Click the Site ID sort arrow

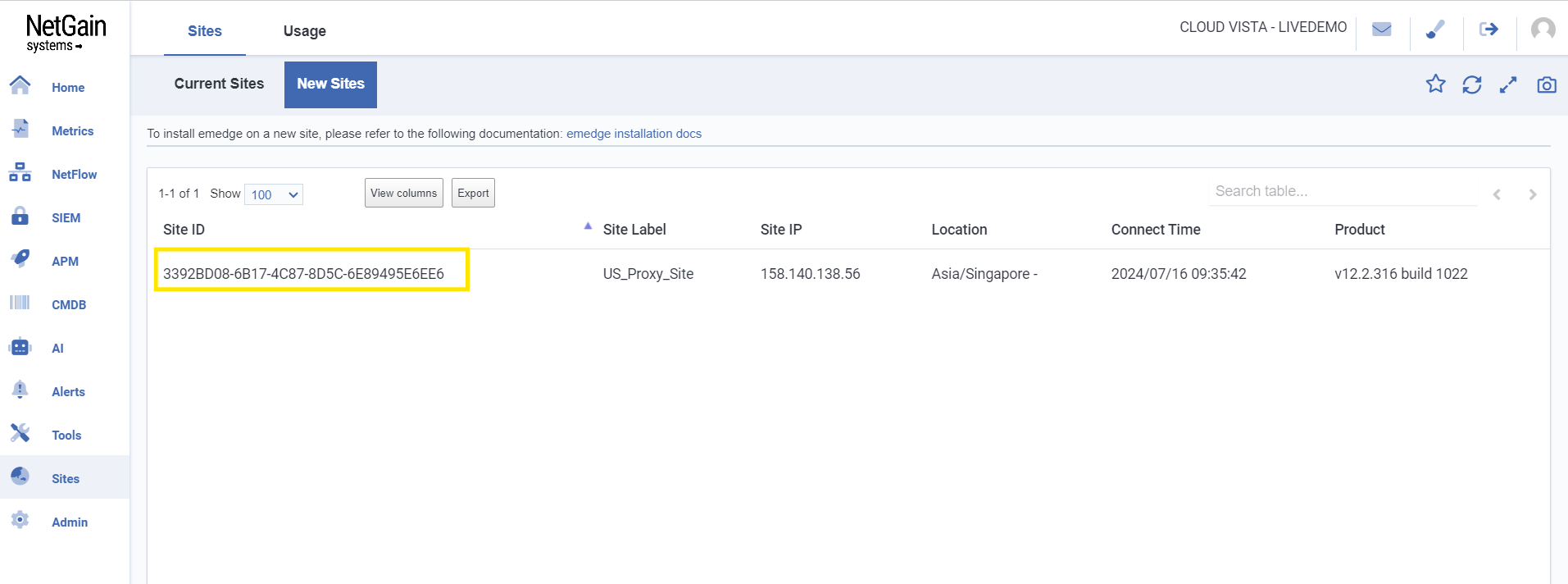coord(588,226)
